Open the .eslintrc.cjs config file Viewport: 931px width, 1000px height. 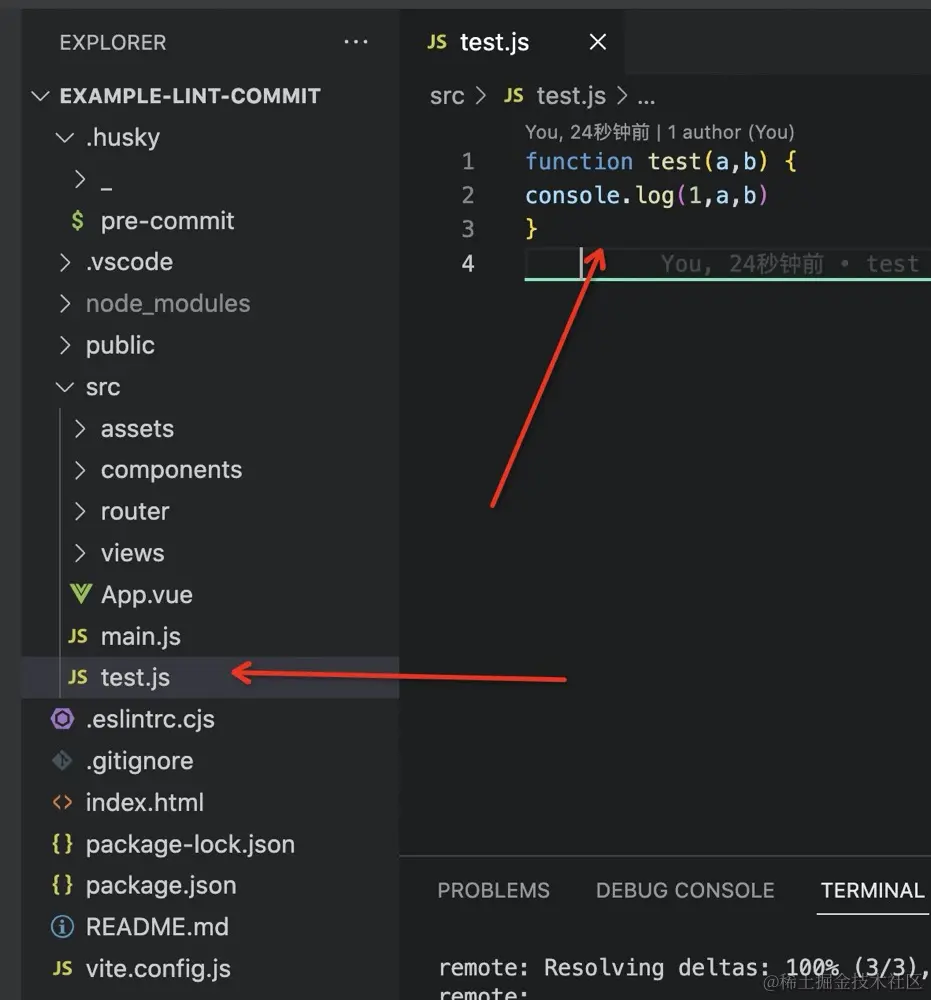(150, 719)
